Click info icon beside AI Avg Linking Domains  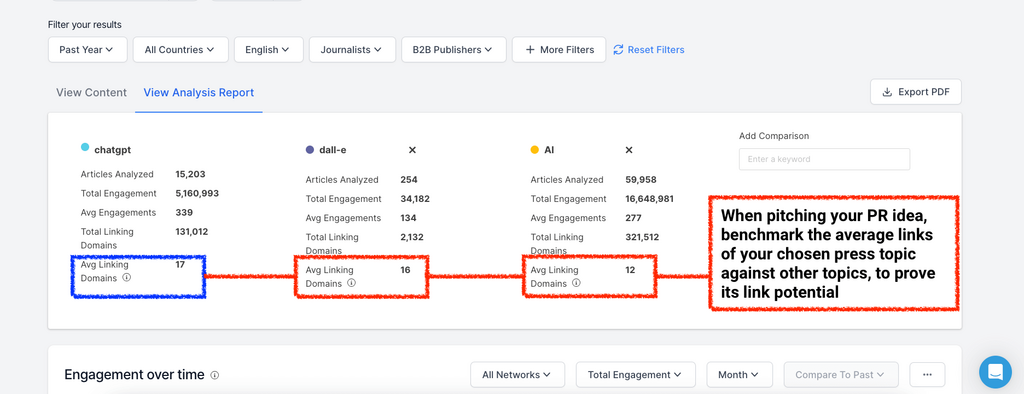point(576,283)
